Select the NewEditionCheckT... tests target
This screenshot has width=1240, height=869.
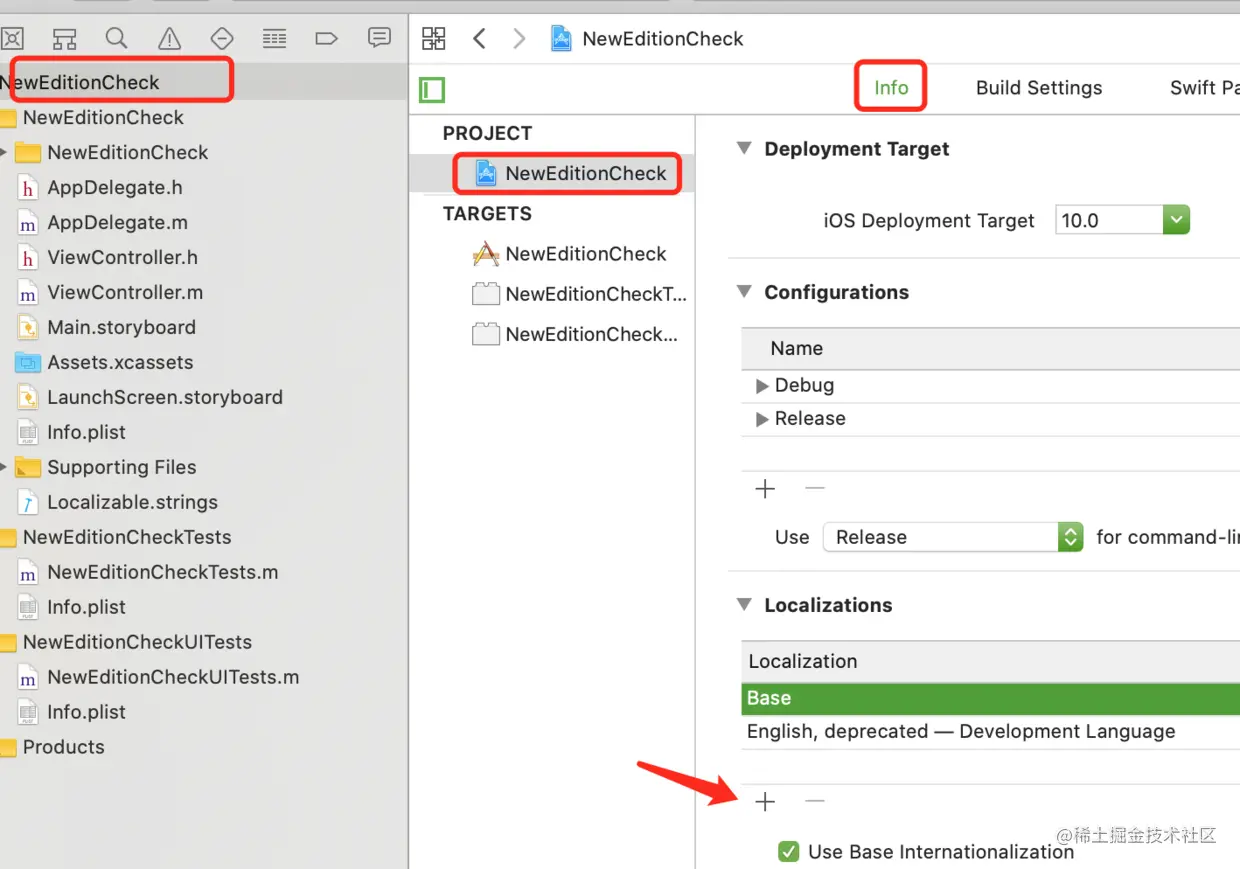point(579,294)
